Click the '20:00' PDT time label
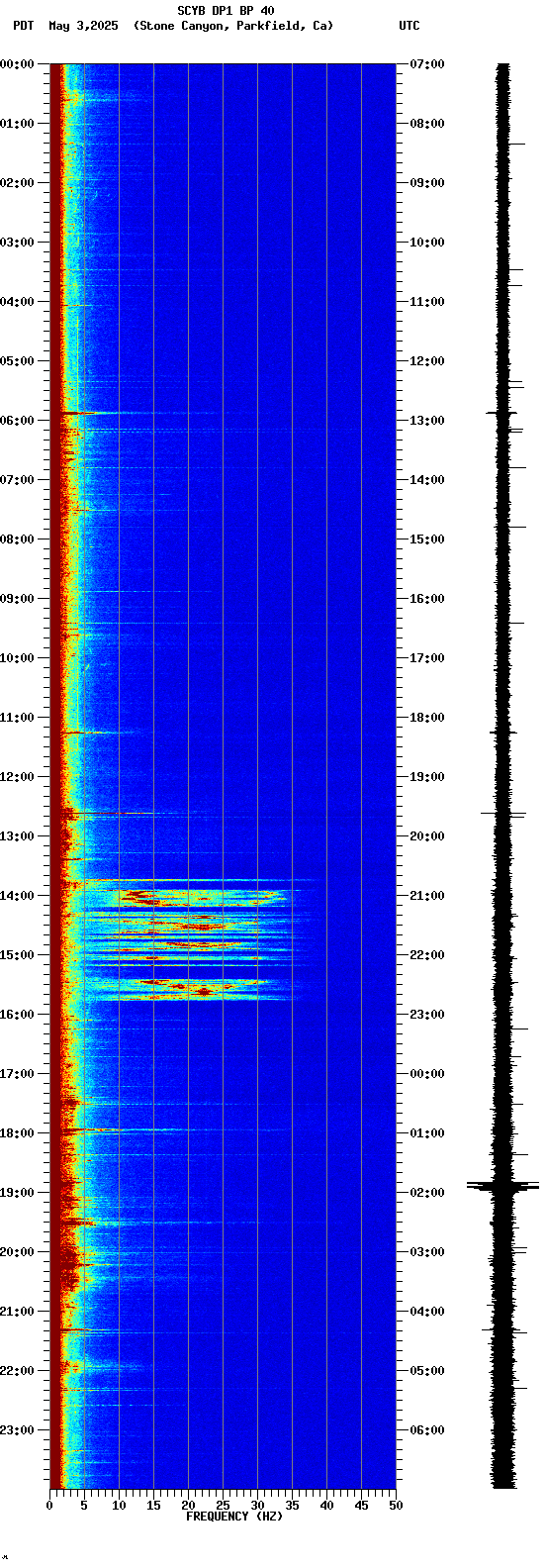 (16, 1252)
